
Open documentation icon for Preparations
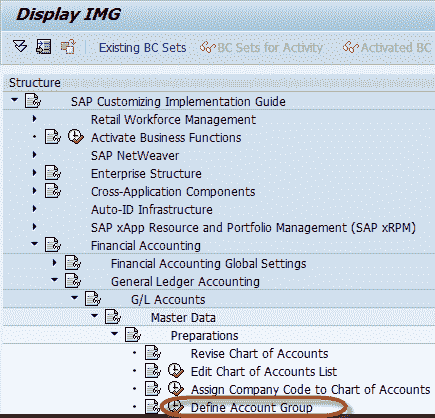click(133, 335)
